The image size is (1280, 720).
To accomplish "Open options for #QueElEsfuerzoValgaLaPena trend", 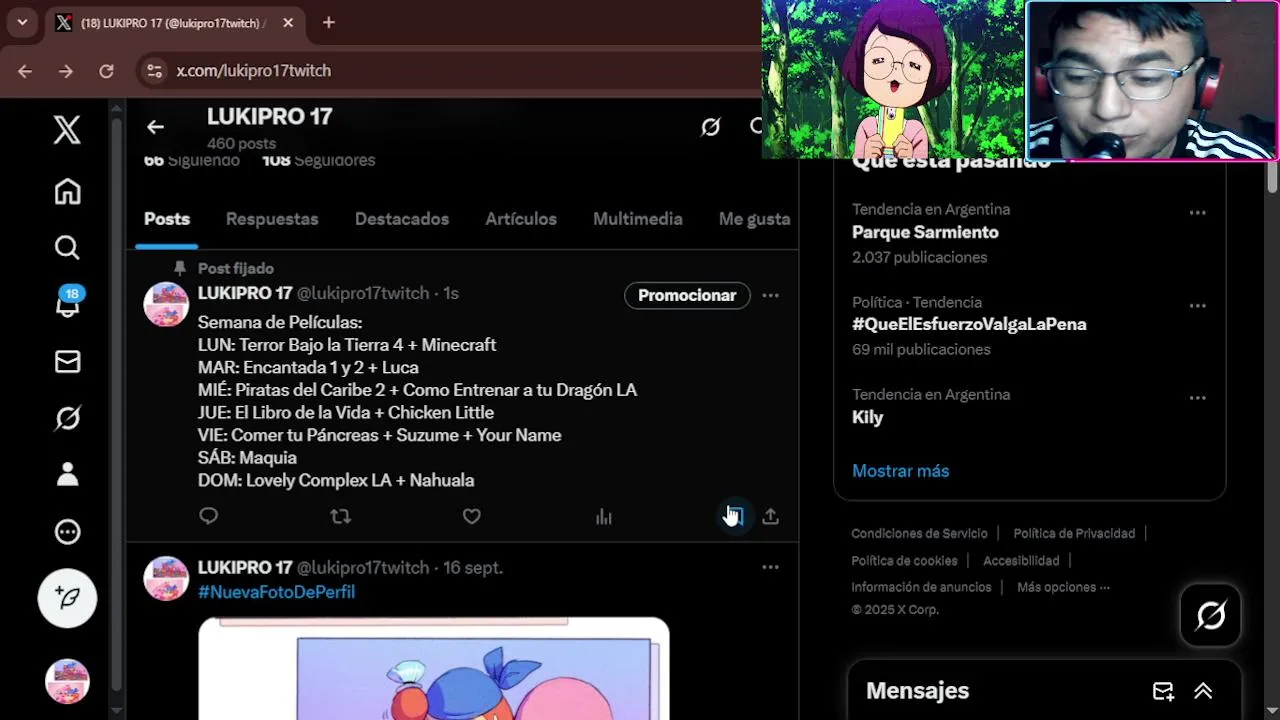I will pyautogui.click(x=1197, y=306).
